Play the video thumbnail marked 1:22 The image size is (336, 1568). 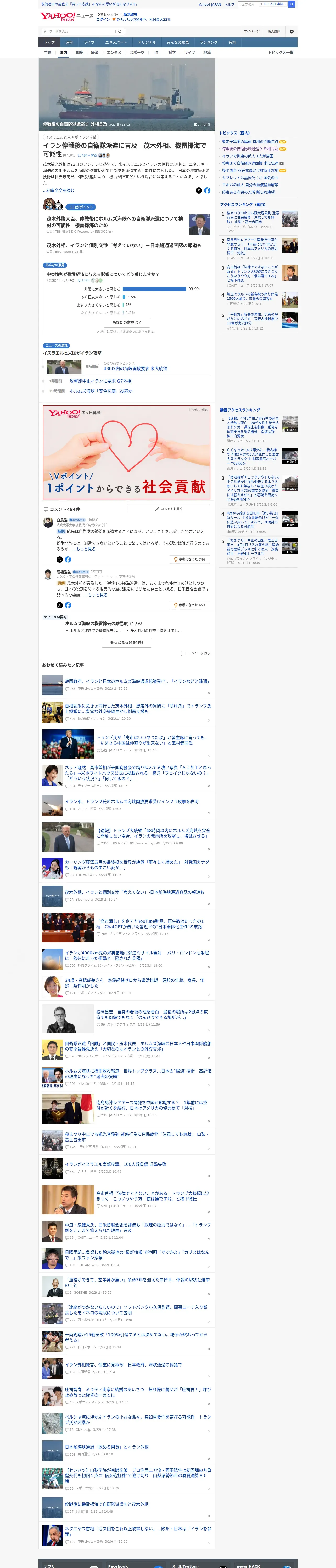(290, 483)
